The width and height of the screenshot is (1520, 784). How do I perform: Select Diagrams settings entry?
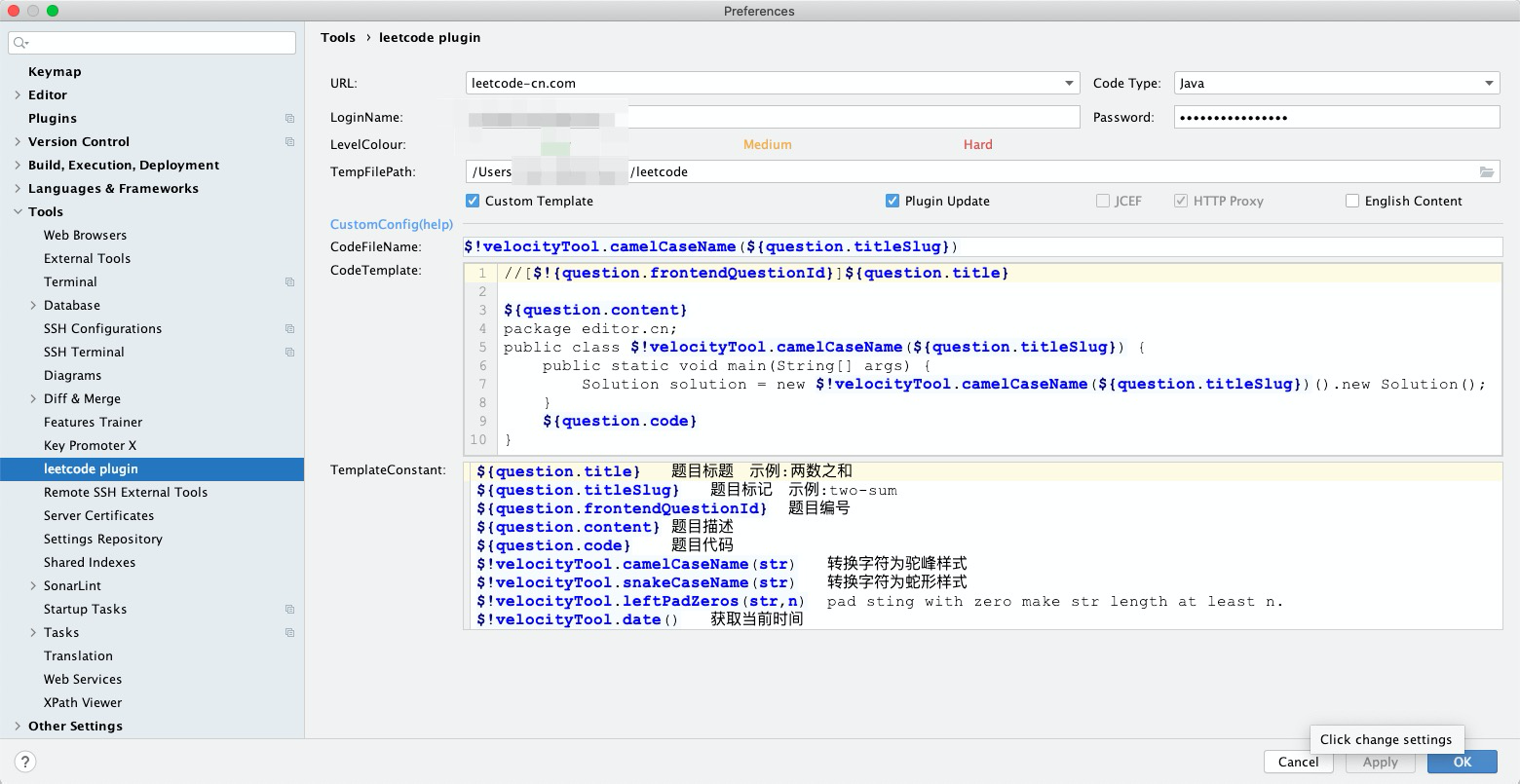click(72, 376)
